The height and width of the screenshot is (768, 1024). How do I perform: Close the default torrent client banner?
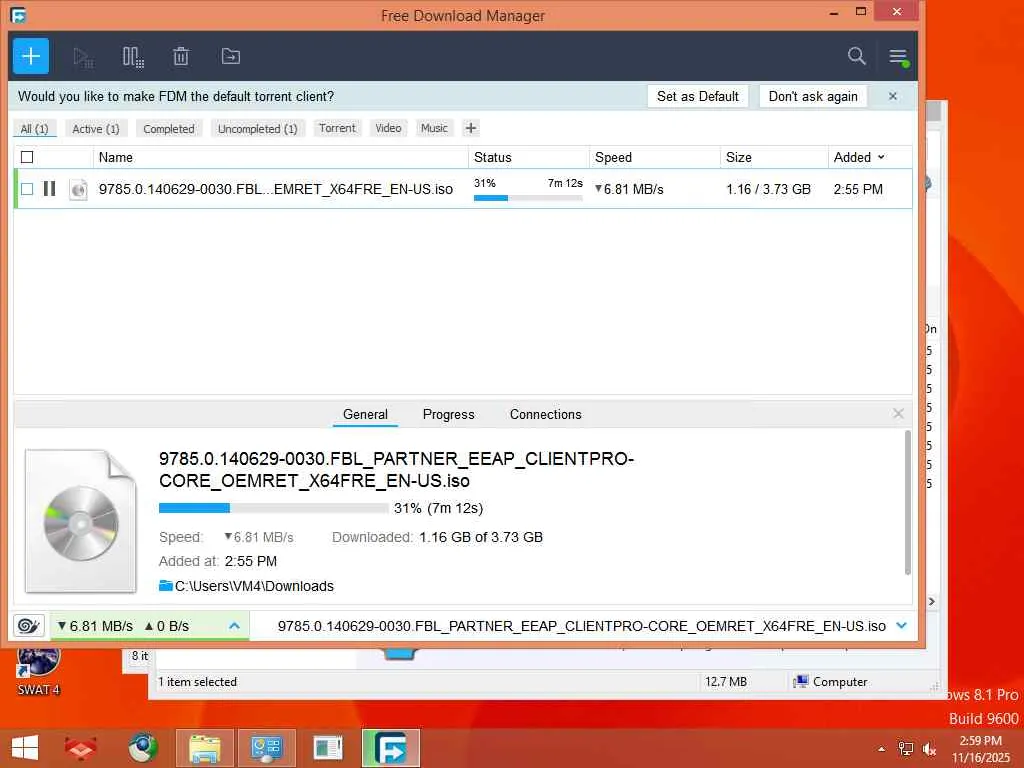coord(893,96)
